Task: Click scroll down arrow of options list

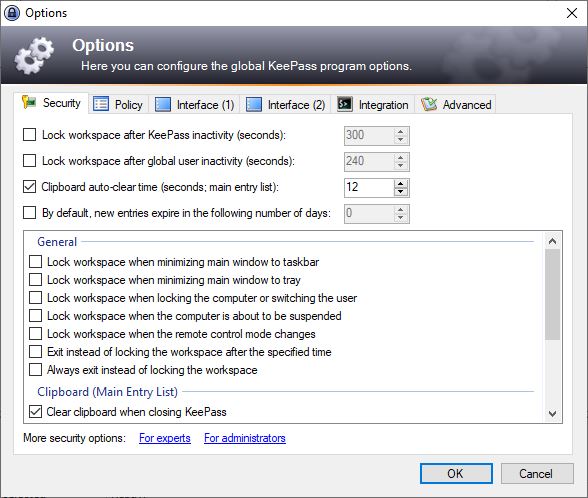Action: tap(552, 414)
